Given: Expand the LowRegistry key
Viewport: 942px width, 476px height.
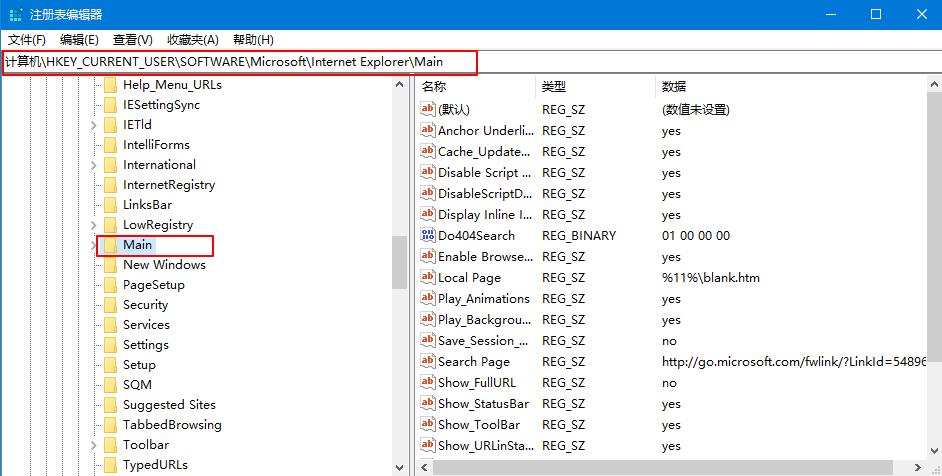Looking at the screenshot, I should (94, 225).
